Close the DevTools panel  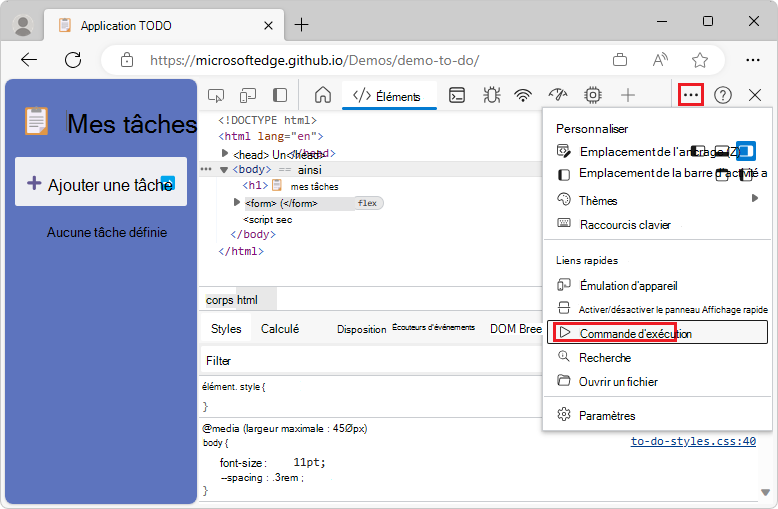point(755,95)
